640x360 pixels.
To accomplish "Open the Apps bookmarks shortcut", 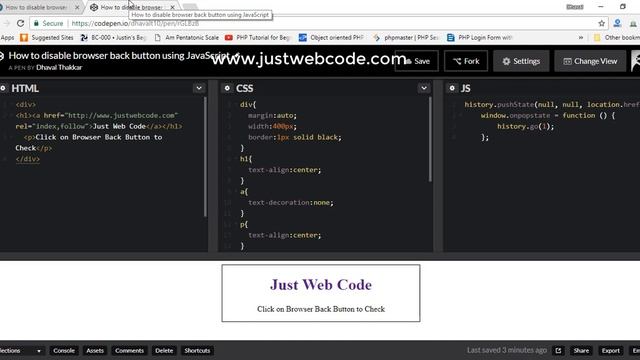I will pyautogui.click(x=7, y=38).
